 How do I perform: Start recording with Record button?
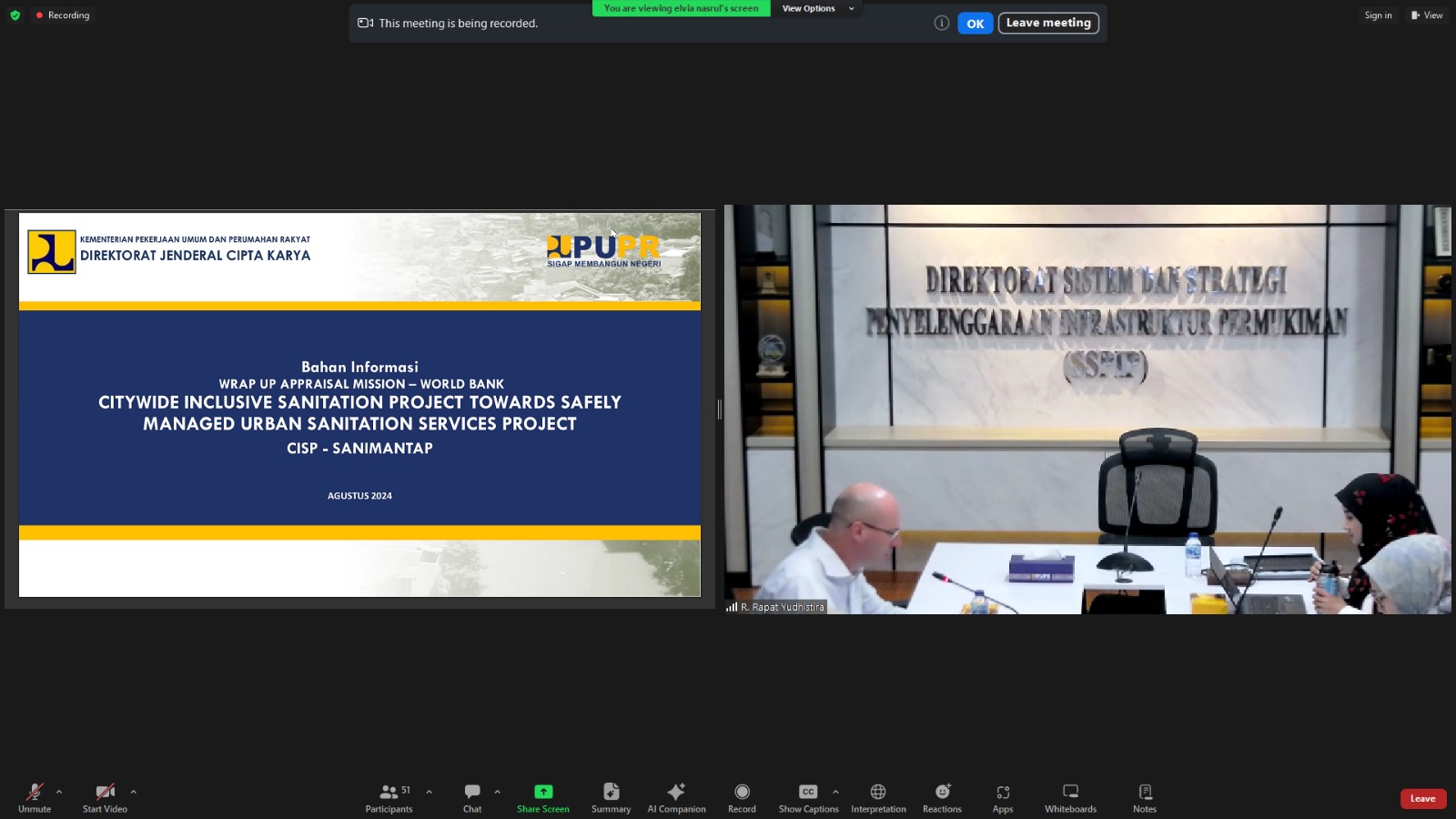pyautogui.click(x=742, y=798)
